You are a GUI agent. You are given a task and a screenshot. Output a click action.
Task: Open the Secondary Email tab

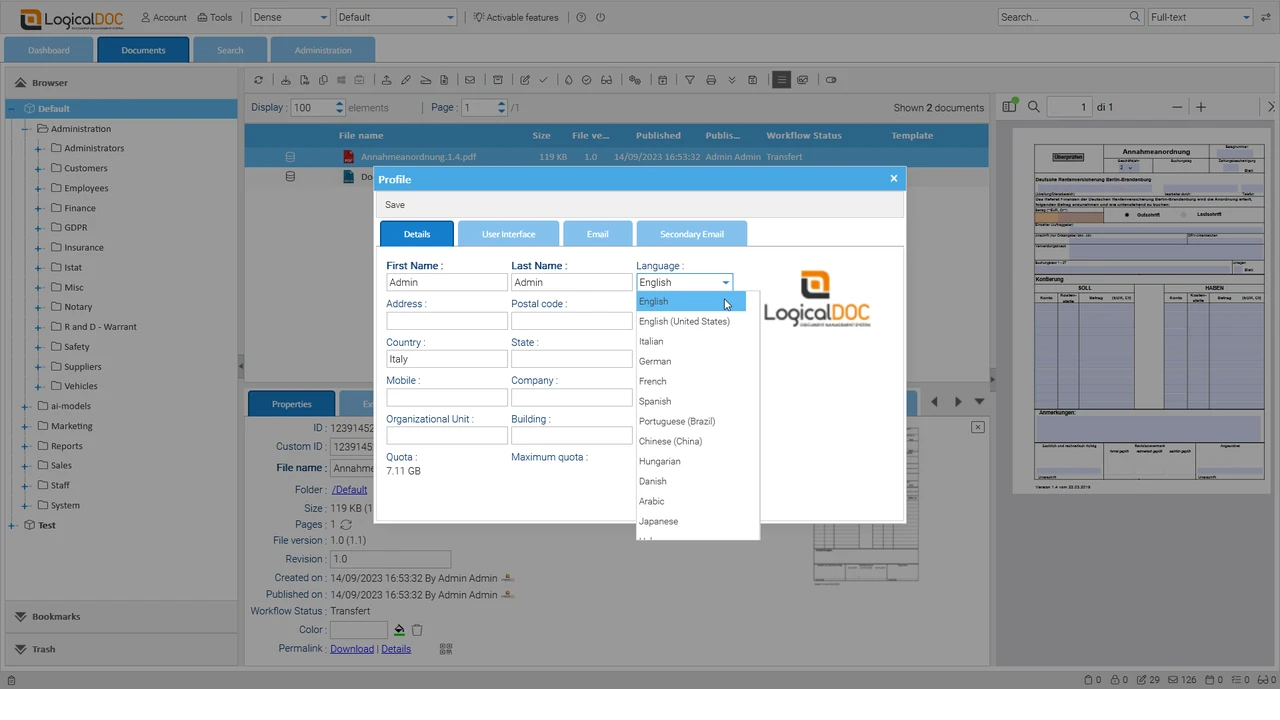coord(691,233)
